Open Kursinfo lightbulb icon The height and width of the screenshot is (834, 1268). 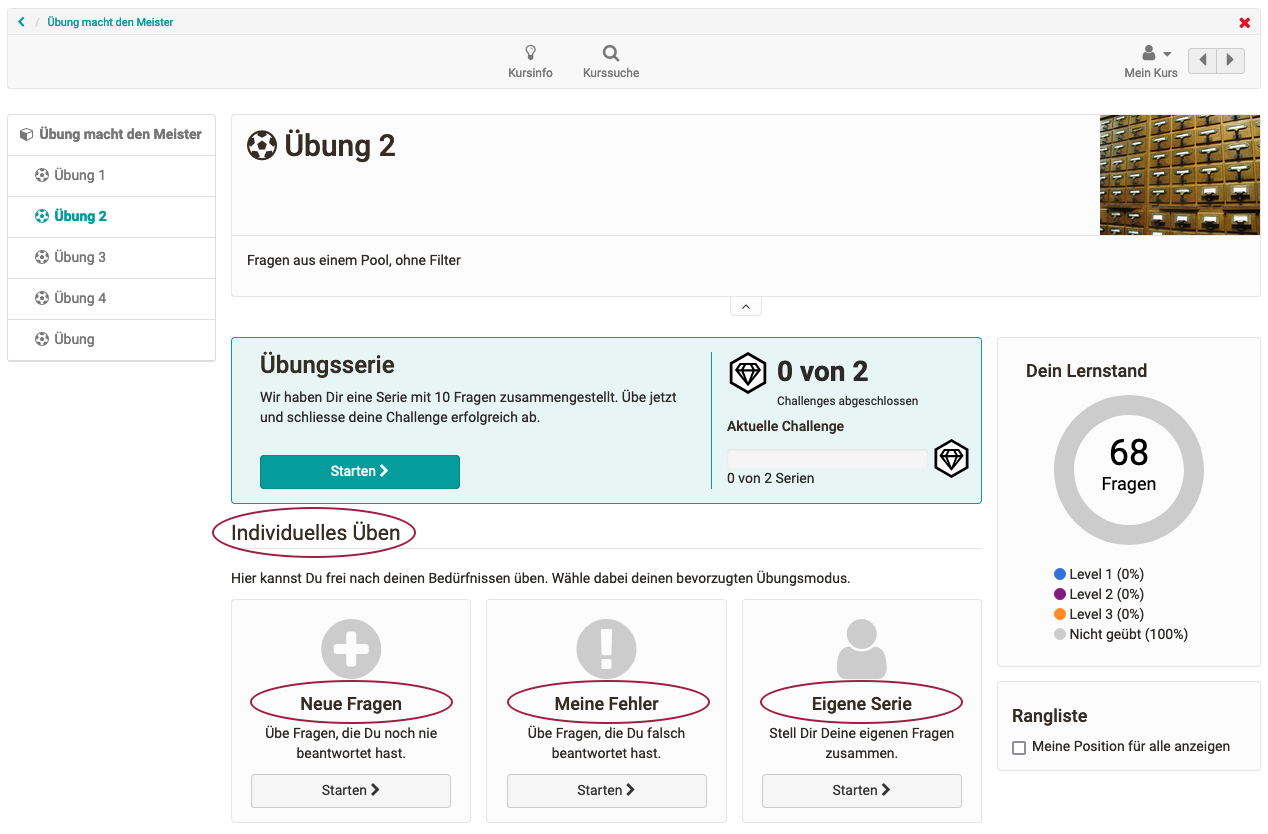tap(530, 54)
